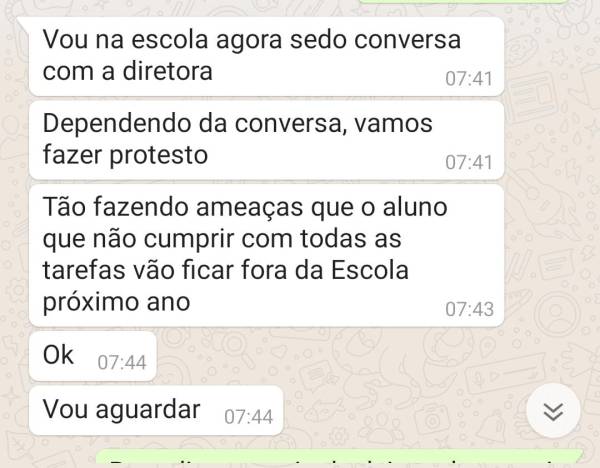Tap the partially visible green message at bottom

[339, 458]
